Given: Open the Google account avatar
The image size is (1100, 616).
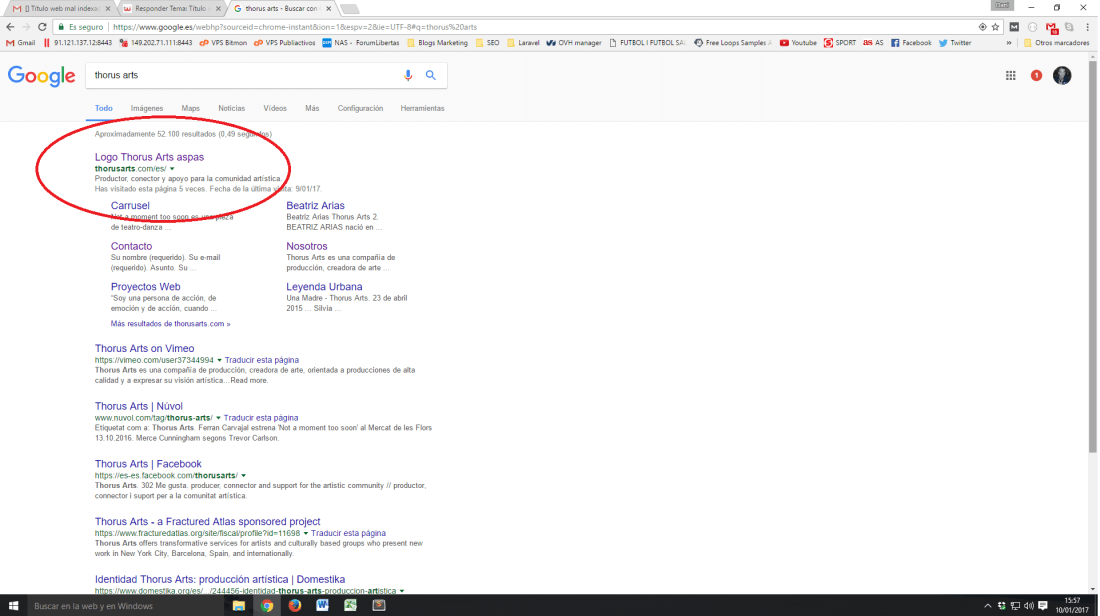Looking at the screenshot, I should pyautogui.click(x=1062, y=75).
